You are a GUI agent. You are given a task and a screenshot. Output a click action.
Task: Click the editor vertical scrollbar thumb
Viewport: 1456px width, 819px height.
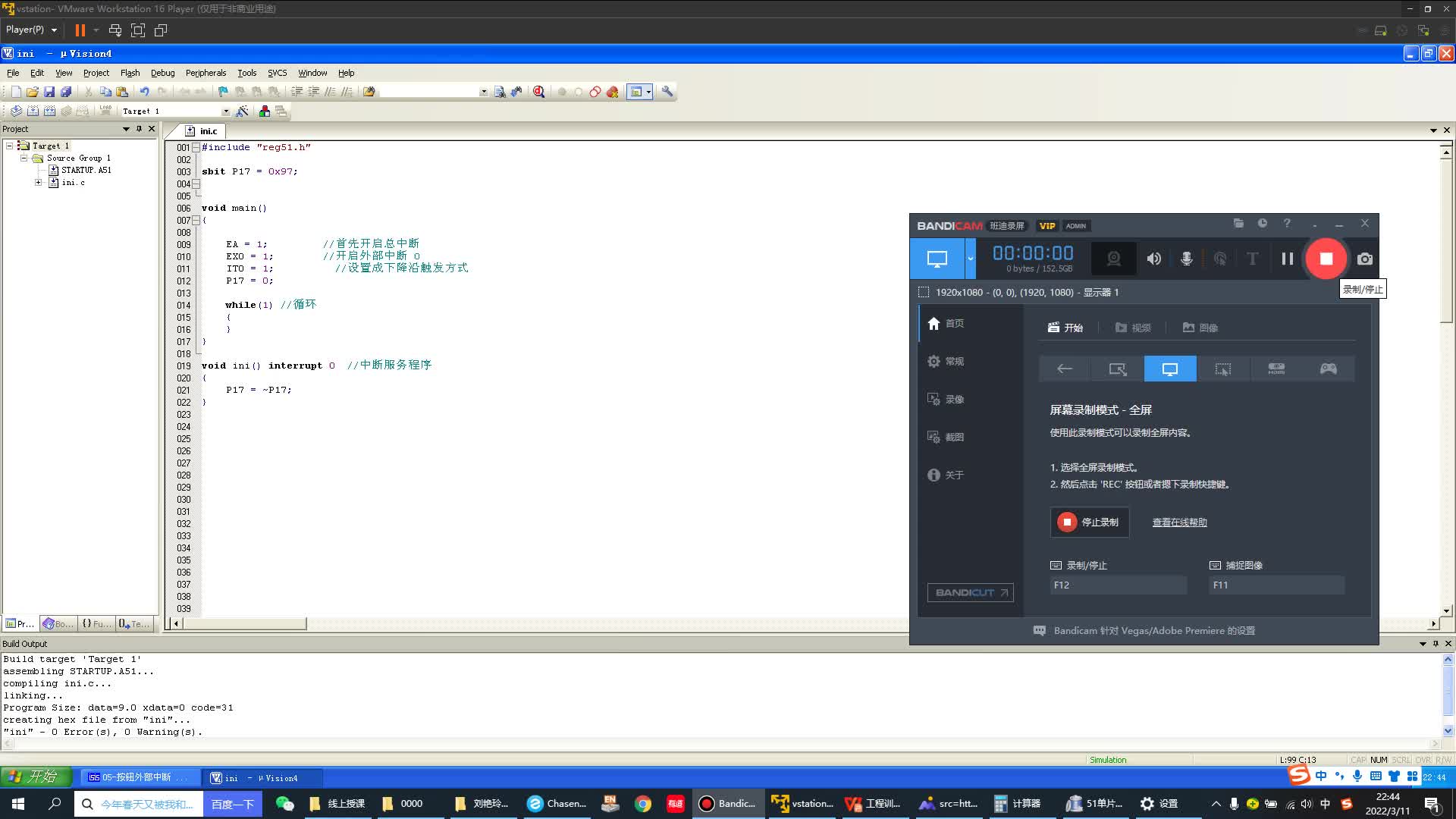tap(1446, 241)
